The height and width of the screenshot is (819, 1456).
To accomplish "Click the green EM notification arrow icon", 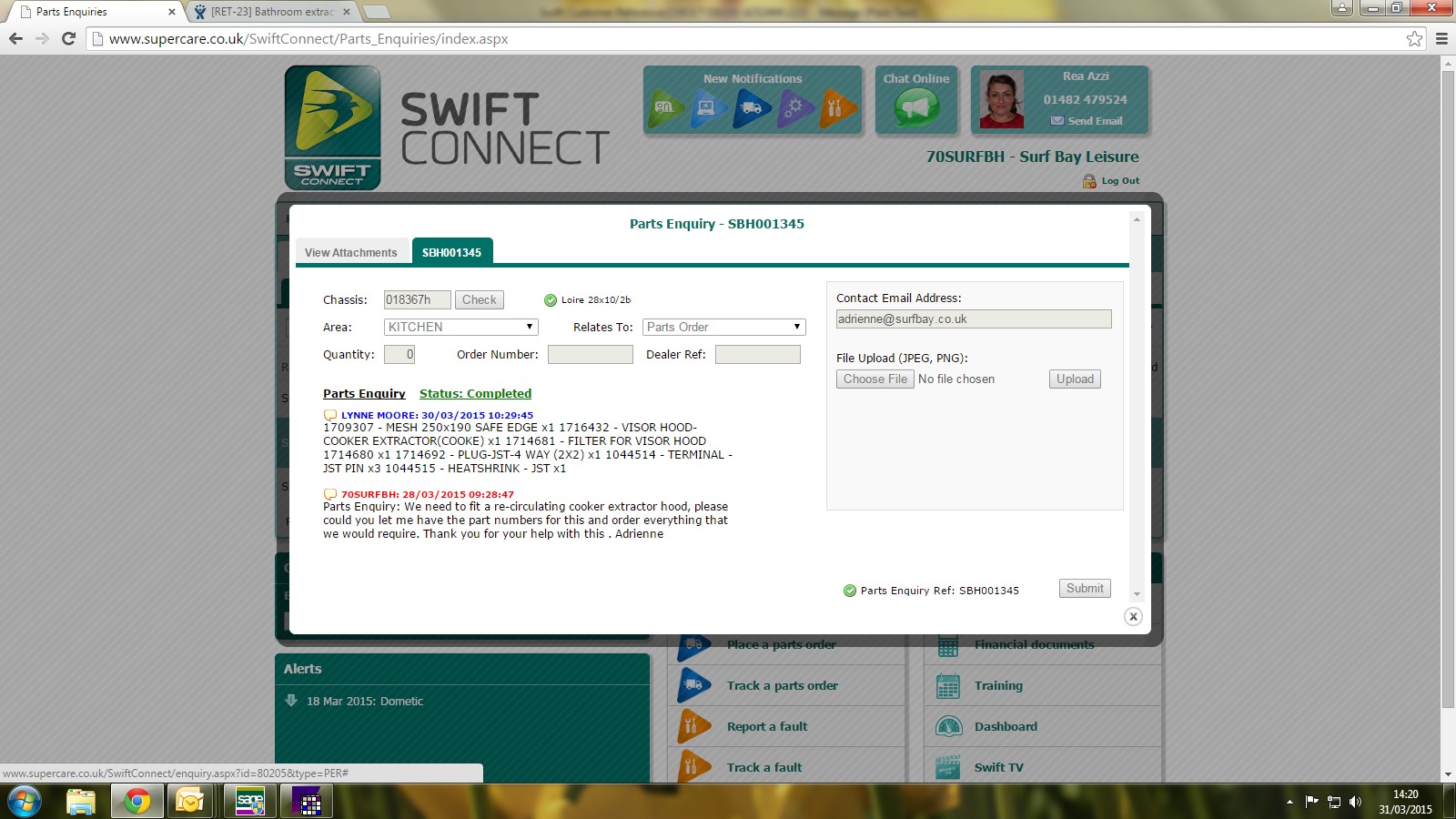I will 666,107.
